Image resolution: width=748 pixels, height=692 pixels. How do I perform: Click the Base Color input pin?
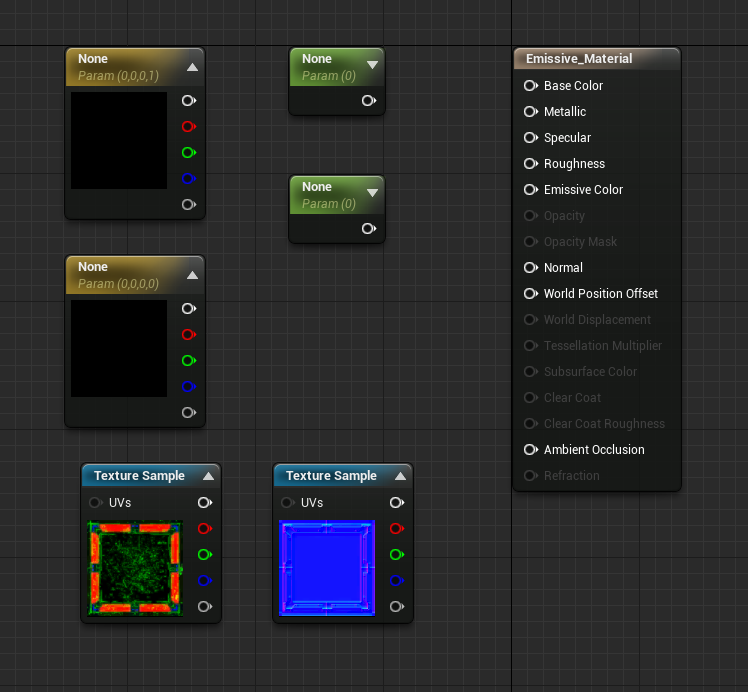(530, 86)
